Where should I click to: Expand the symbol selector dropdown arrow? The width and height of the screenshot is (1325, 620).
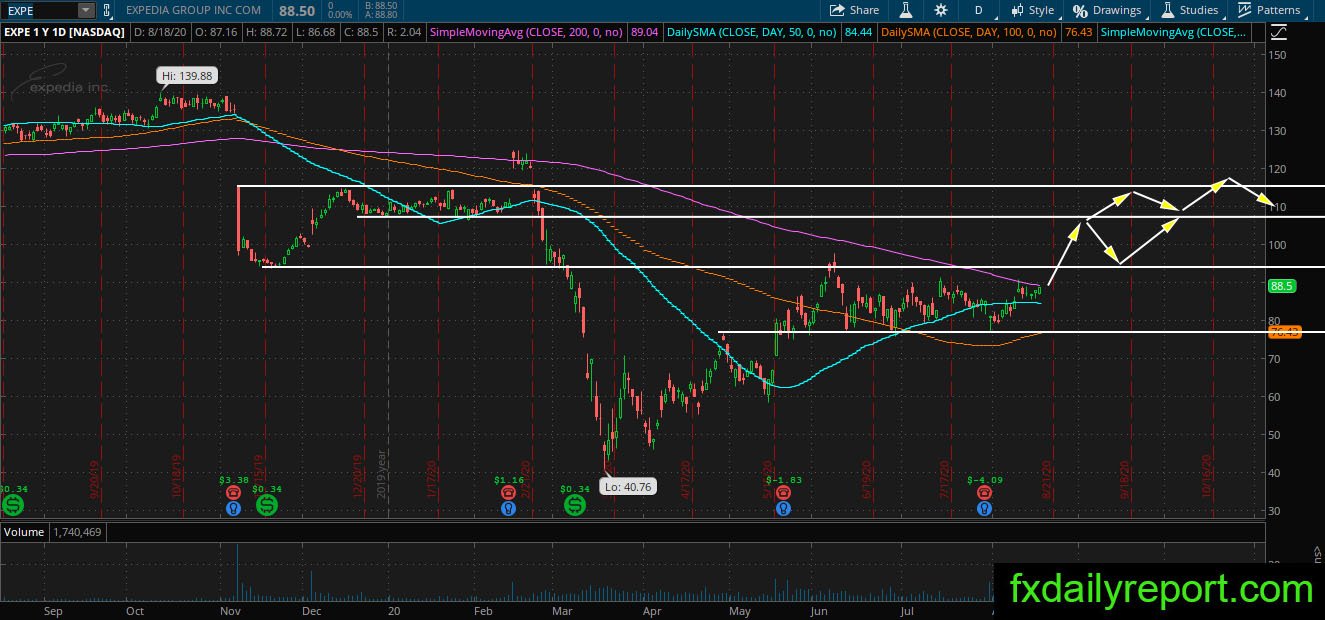85,10
